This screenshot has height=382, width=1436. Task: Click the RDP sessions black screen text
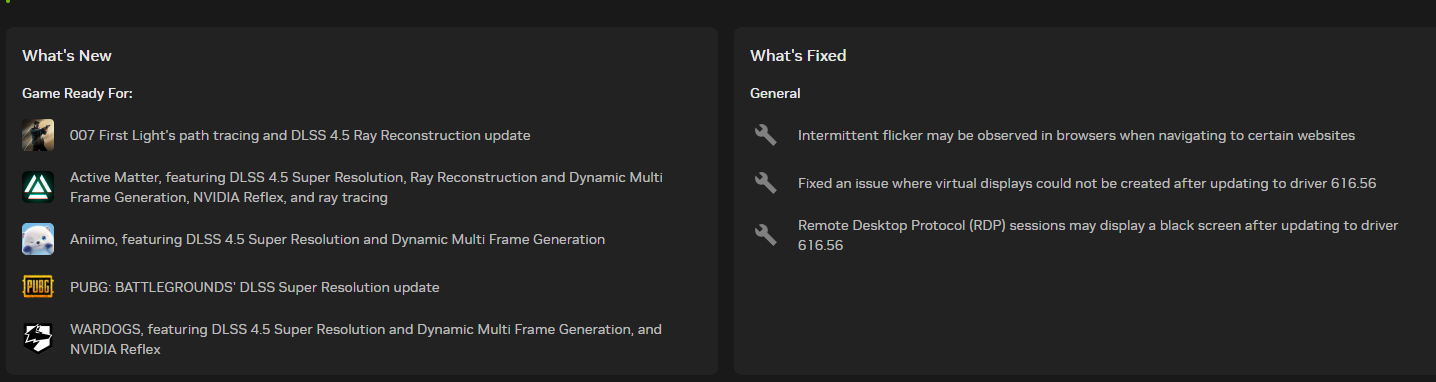click(1098, 235)
